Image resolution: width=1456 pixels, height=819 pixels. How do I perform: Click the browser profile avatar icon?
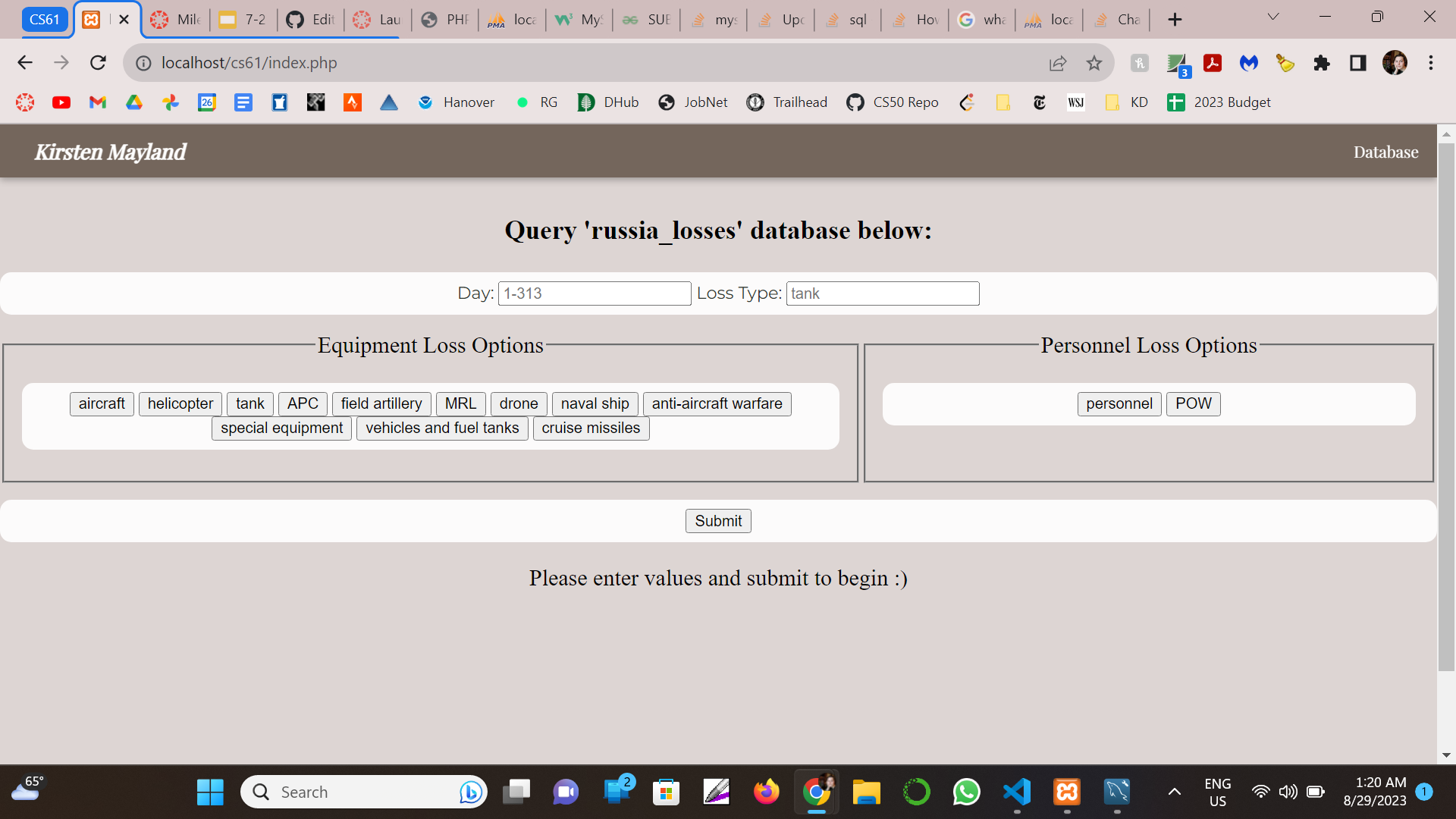click(x=1395, y=62)
